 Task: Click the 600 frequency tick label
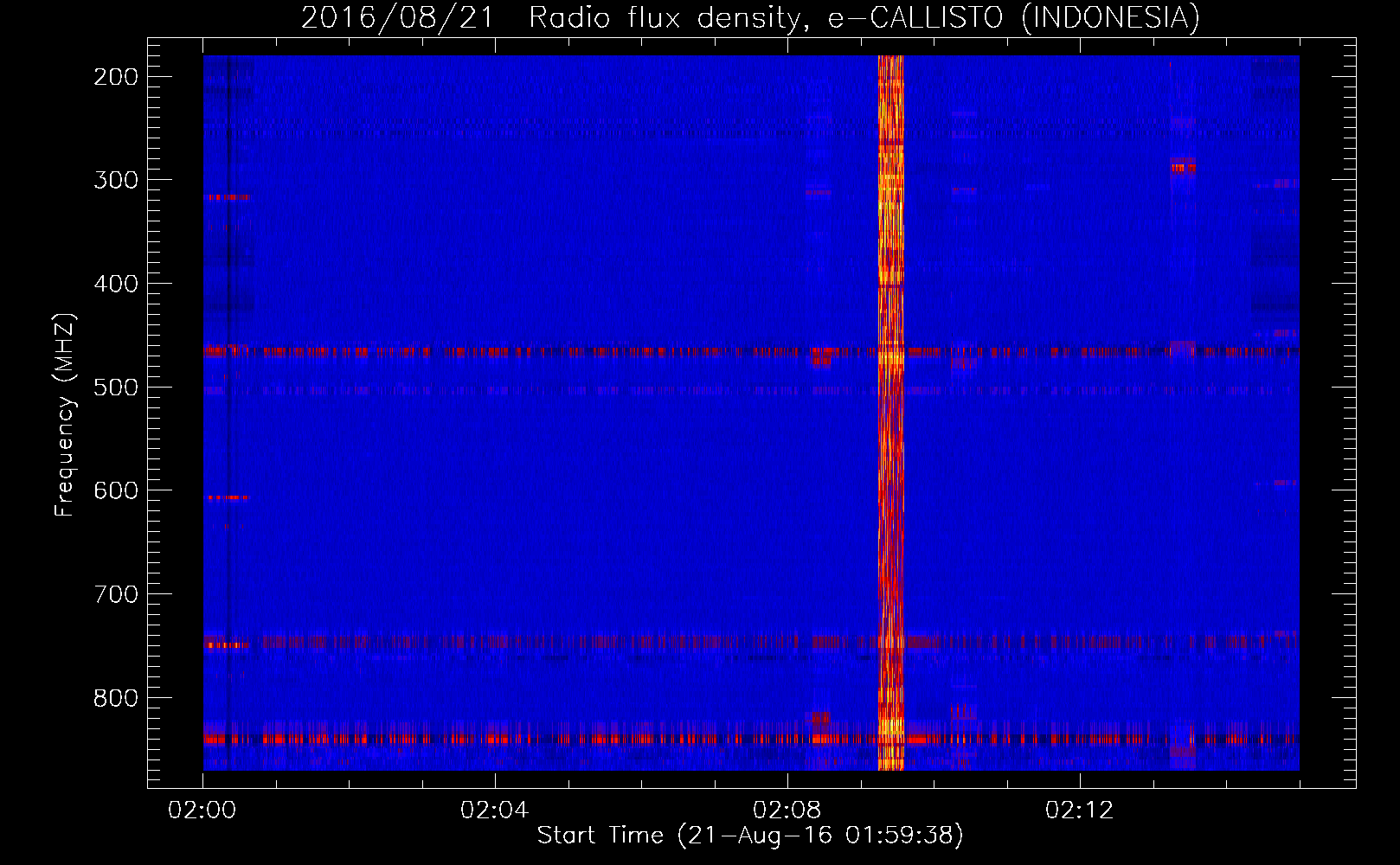click(116, 490)
